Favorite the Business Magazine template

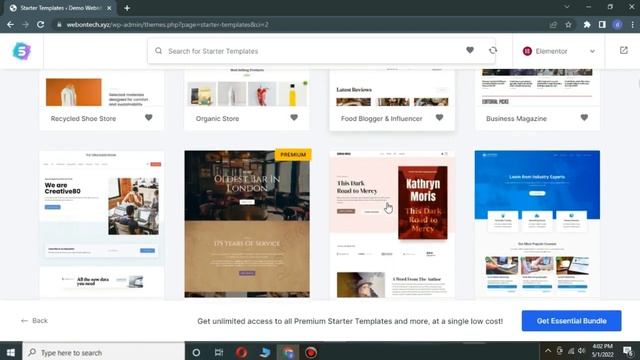584,118
